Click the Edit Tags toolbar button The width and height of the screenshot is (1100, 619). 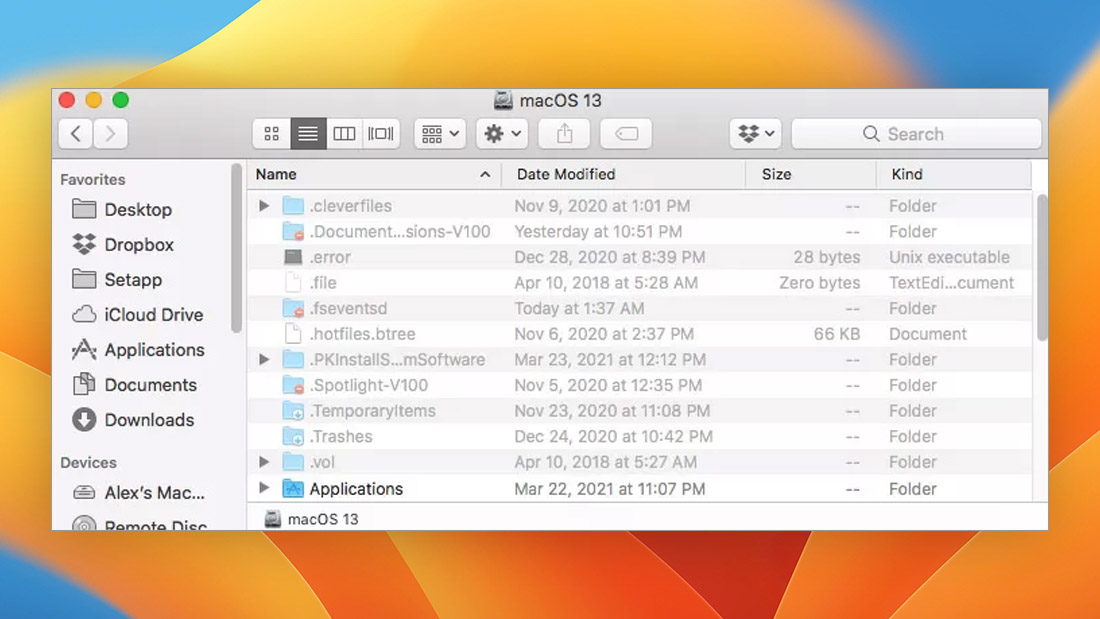[x=626, y=133]
